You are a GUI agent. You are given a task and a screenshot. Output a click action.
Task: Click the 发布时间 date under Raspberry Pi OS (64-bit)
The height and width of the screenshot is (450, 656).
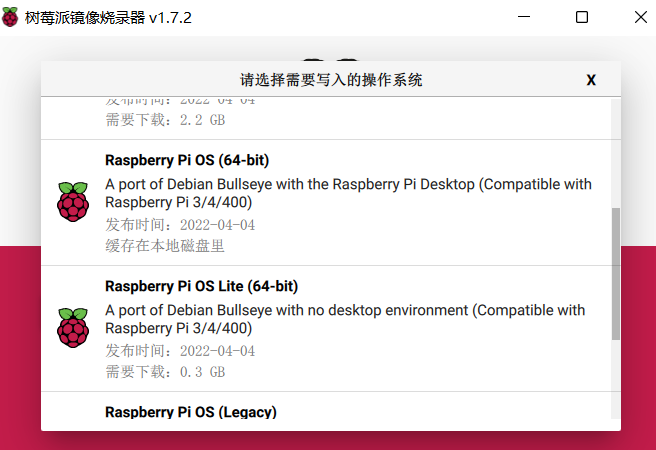[x=180, y=225]
